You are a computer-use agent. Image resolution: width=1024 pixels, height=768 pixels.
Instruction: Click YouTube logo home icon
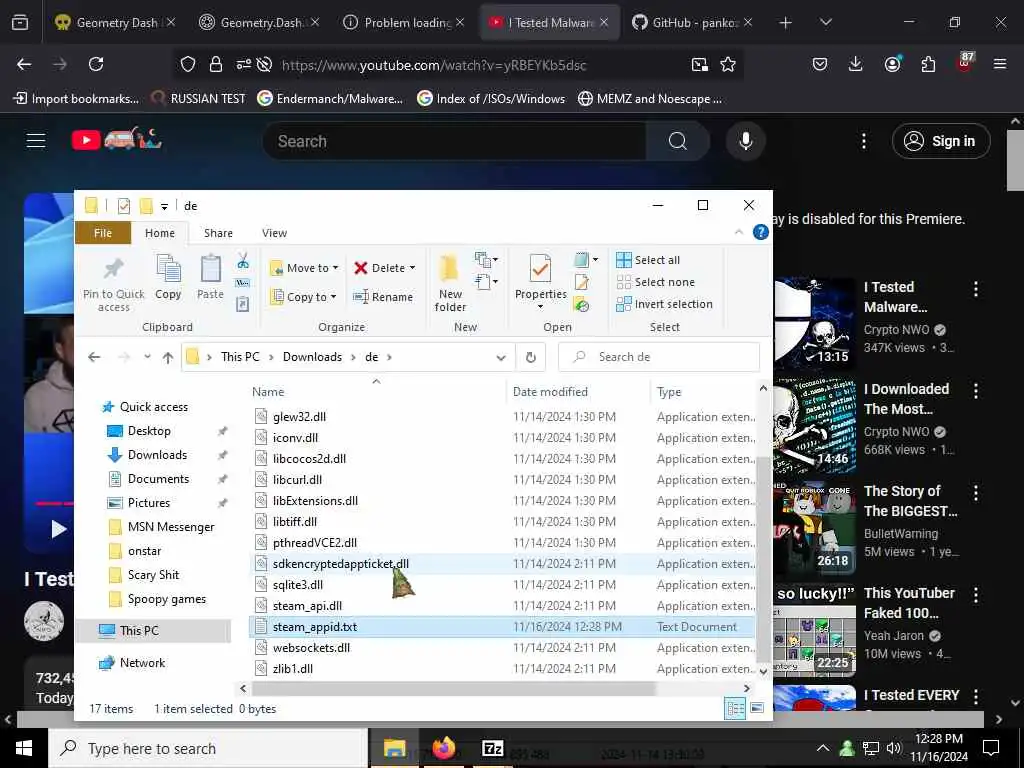click(117, 139)
